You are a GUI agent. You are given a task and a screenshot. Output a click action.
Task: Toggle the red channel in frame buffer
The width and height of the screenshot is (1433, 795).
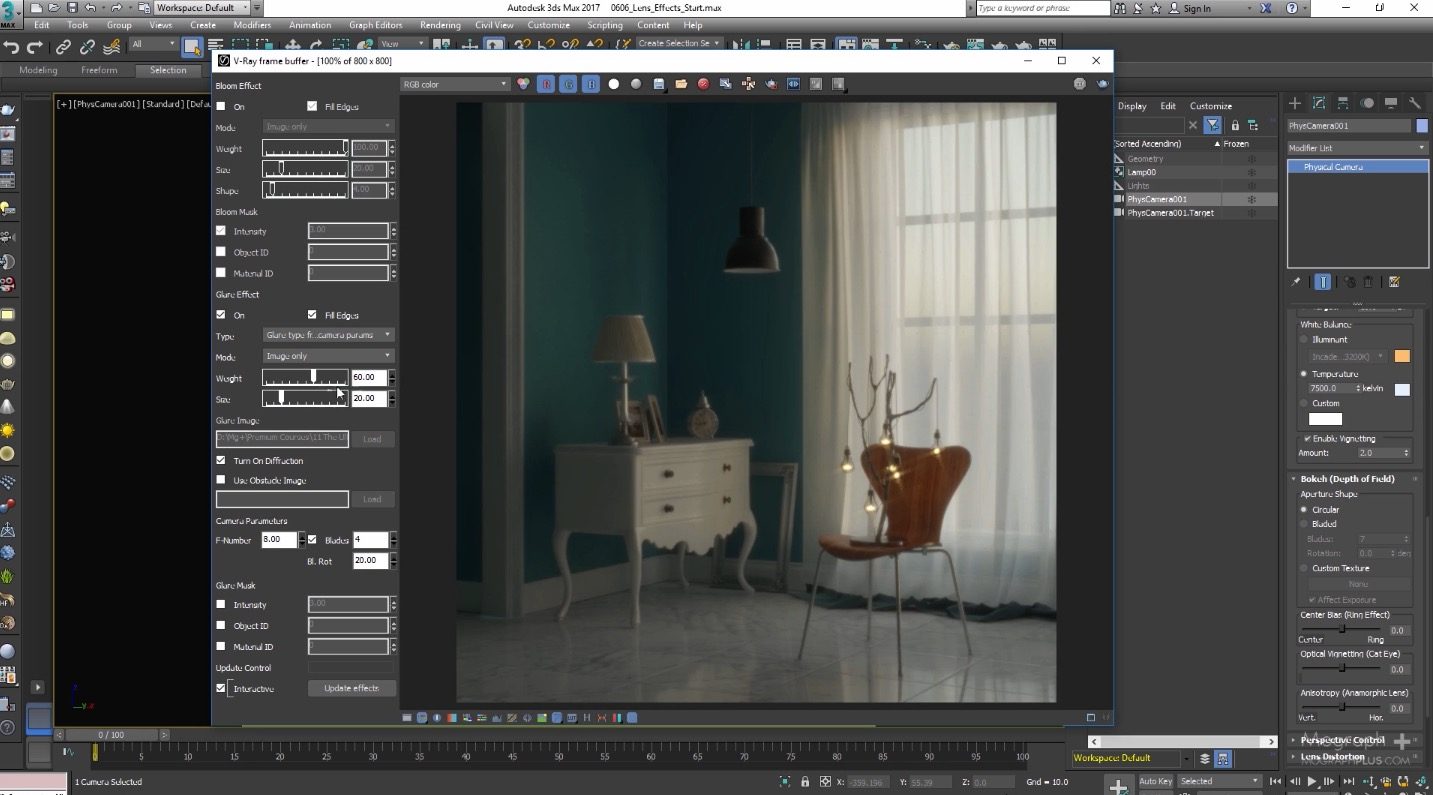point(547,85)
